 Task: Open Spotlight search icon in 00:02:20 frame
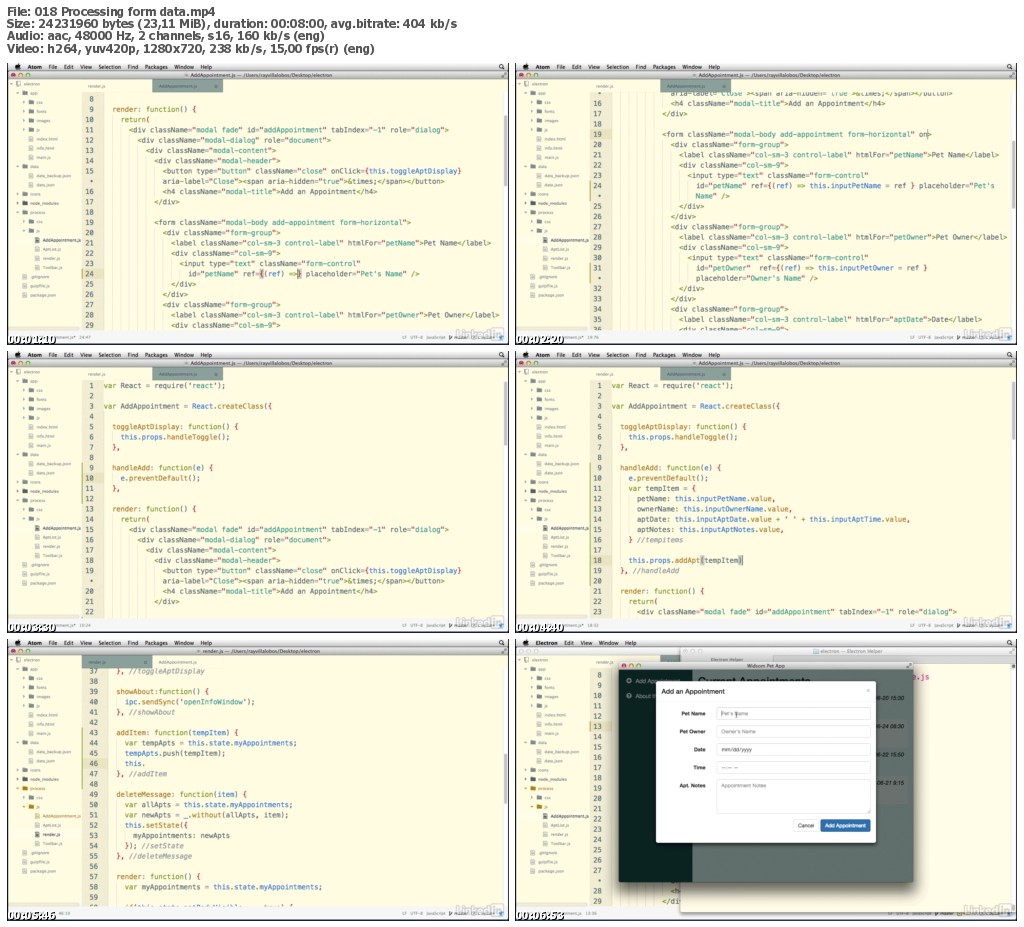1010,67
